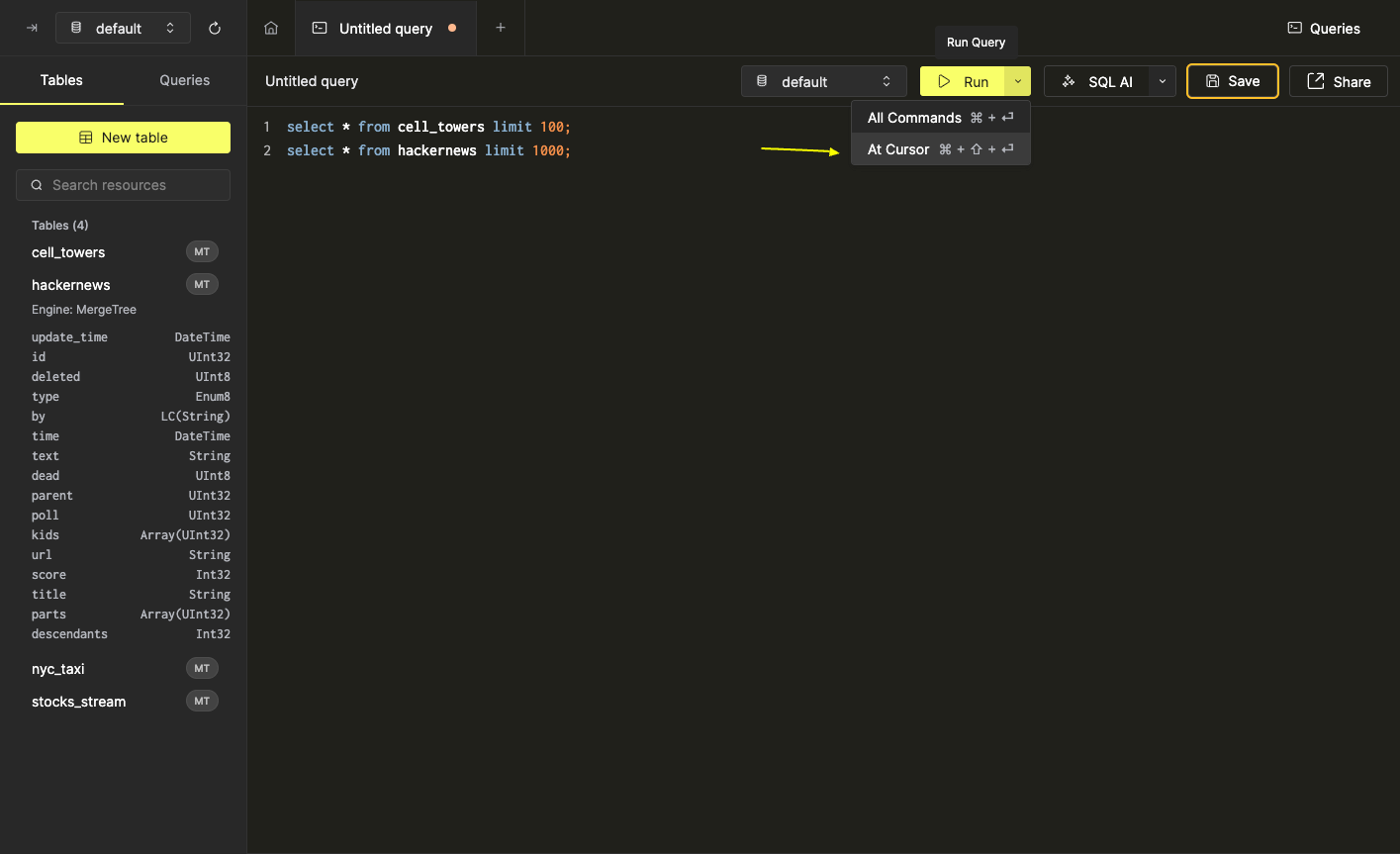
Task: Click the New table button
Action: coord(123,138)
